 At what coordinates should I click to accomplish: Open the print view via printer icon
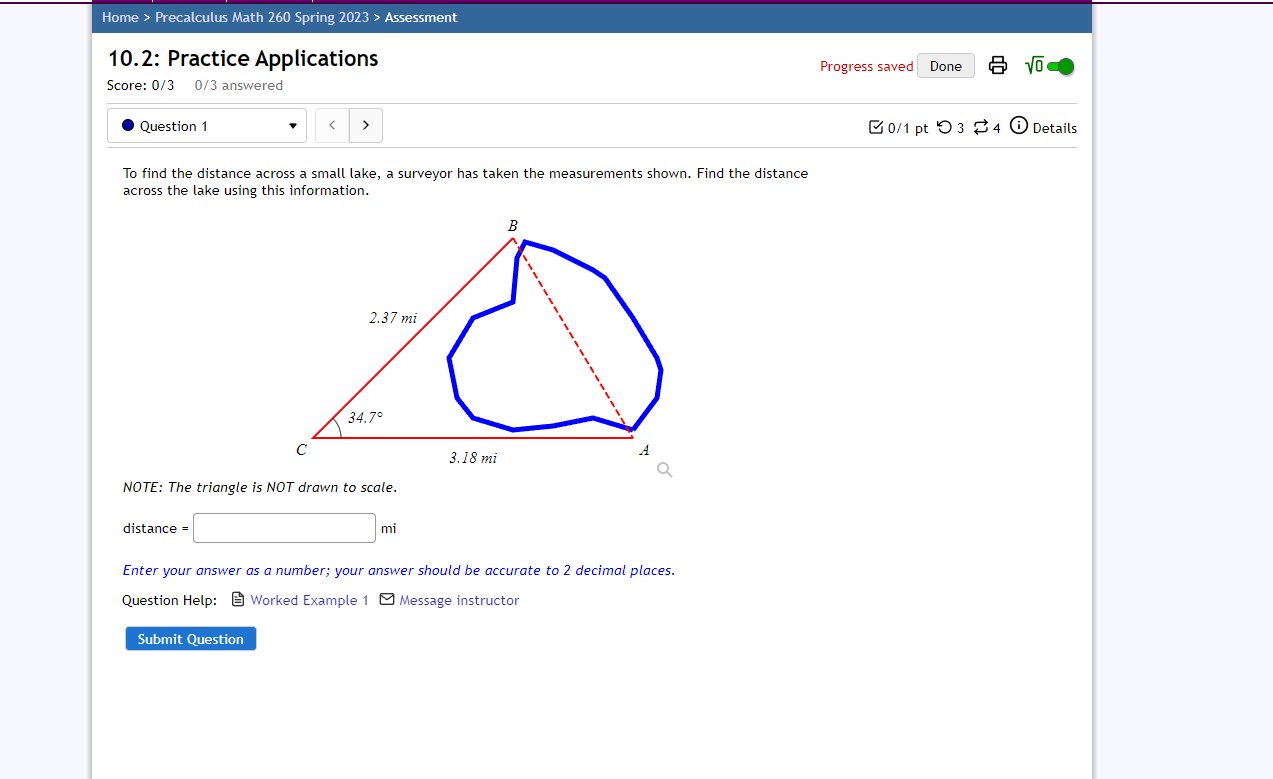(x=997, y=64)
